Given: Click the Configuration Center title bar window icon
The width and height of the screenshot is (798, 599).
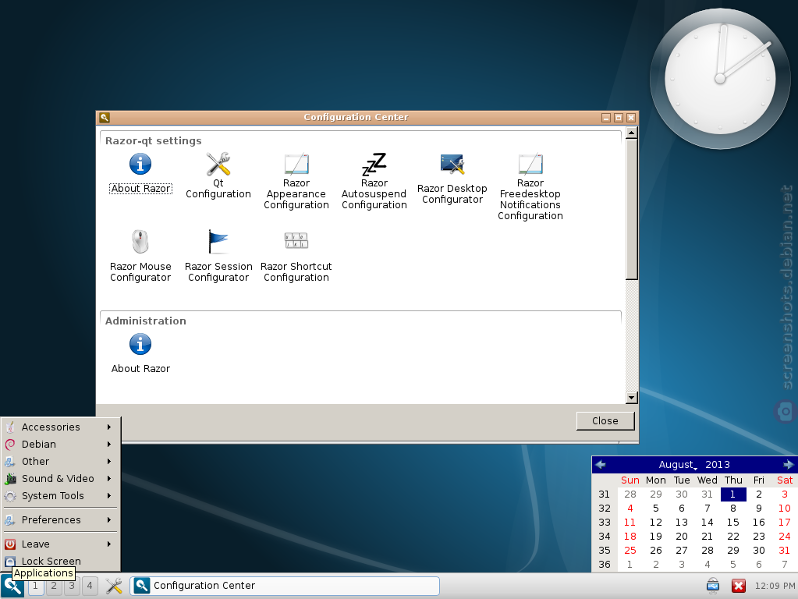Looking at the screenshot, I should pyautogui.click(x=104, y=118).
